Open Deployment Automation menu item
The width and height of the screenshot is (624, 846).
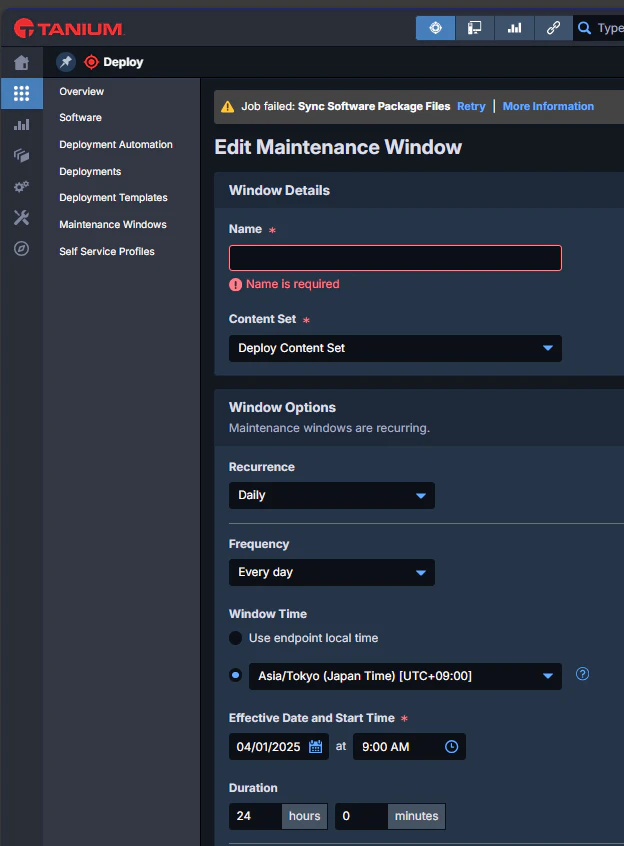coord(116,145)
